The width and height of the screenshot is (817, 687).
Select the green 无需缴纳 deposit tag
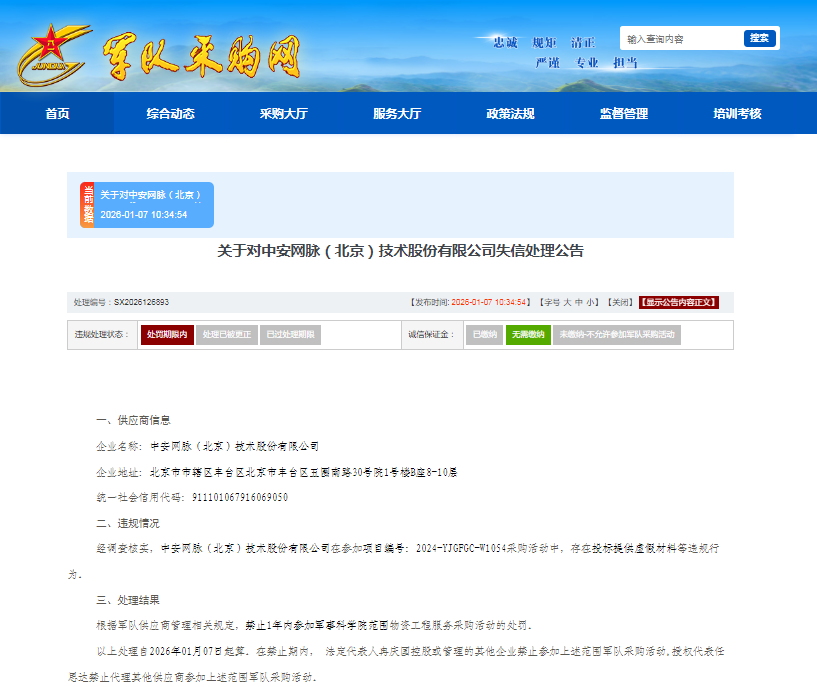pyautogui.click(x=527, y=335)
